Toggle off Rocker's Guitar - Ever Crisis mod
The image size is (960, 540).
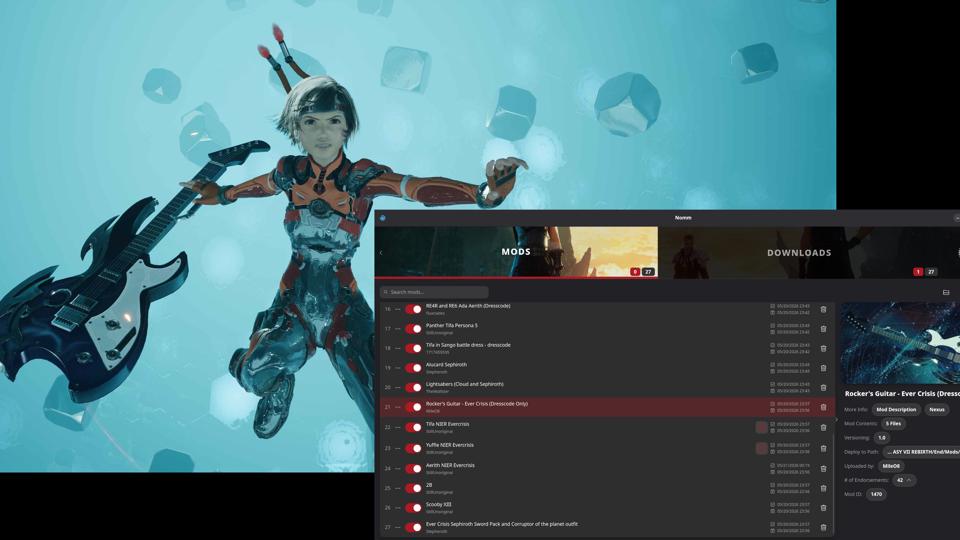coord(413,407)
